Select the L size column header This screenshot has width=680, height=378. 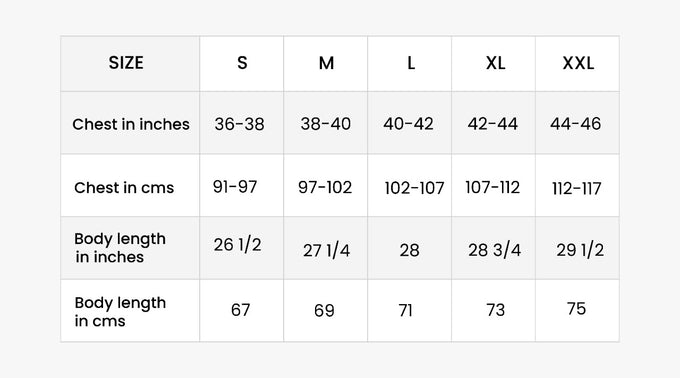(411, 63)
